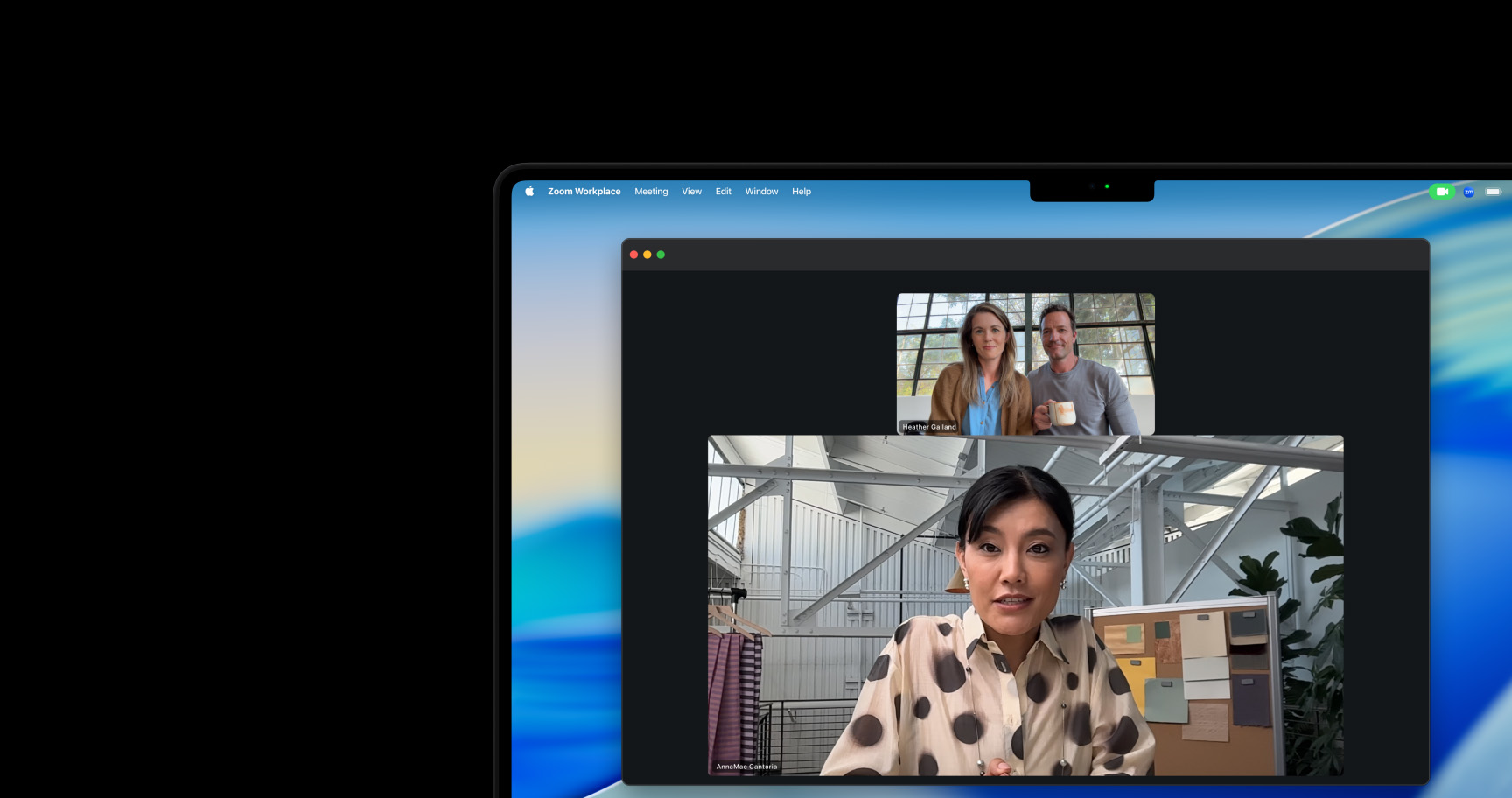Click the AnnaMae Cantoria name label
This screenshot has width=1512, height=798.
click(x=746, y=766)
